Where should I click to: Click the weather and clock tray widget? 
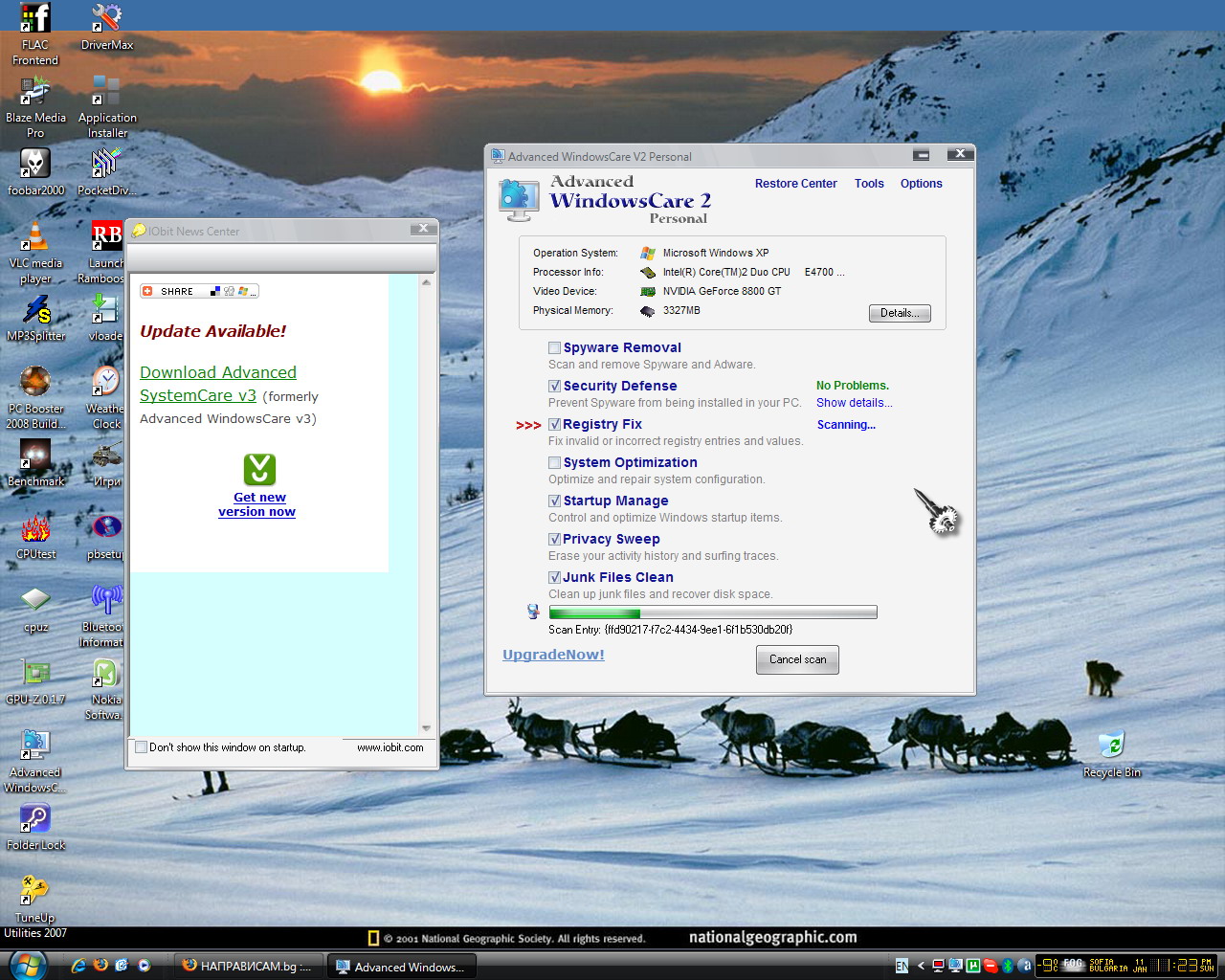coord(1126,966)
